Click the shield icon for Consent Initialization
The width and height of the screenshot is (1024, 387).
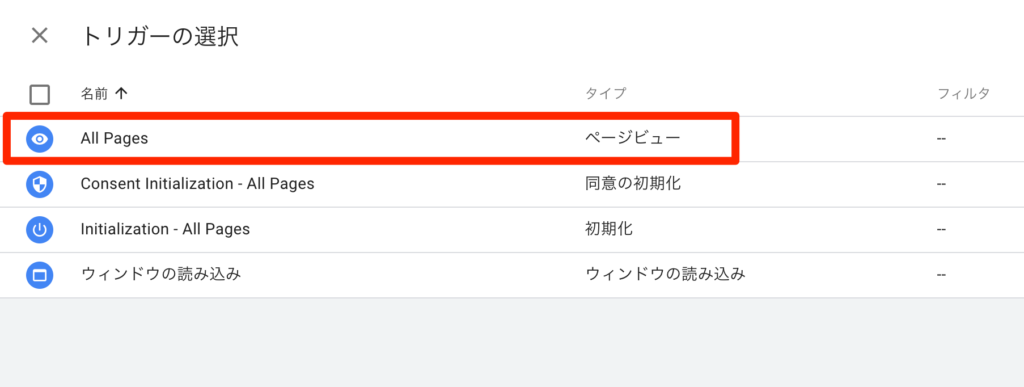[40, 185]
